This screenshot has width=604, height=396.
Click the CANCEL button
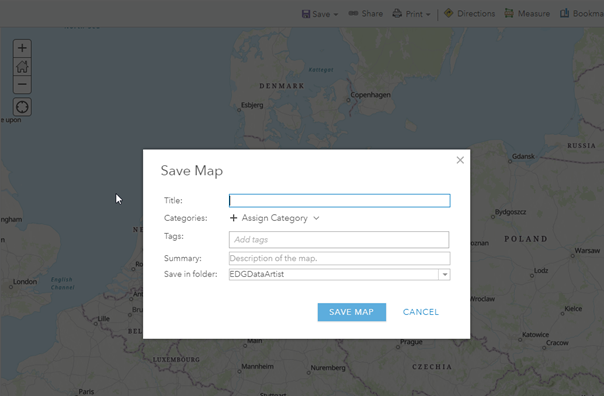tap(421, 312)
